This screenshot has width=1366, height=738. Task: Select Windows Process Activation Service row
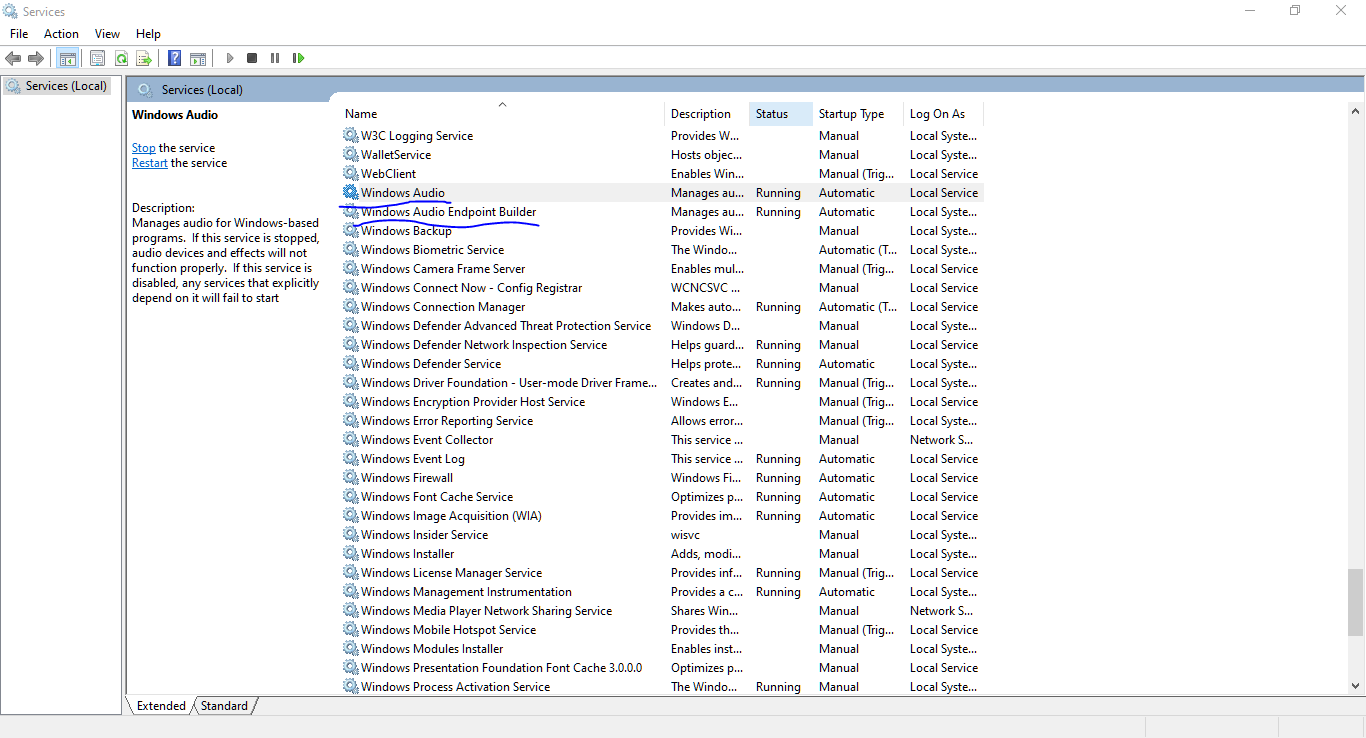tap(662, 687)
